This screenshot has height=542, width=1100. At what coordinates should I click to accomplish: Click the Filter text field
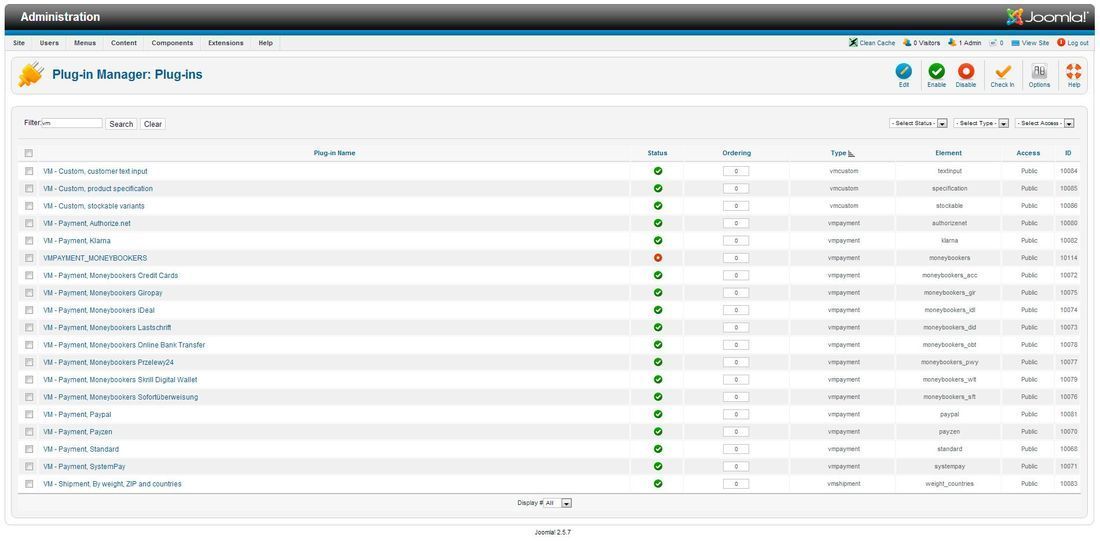pos(72,123)
